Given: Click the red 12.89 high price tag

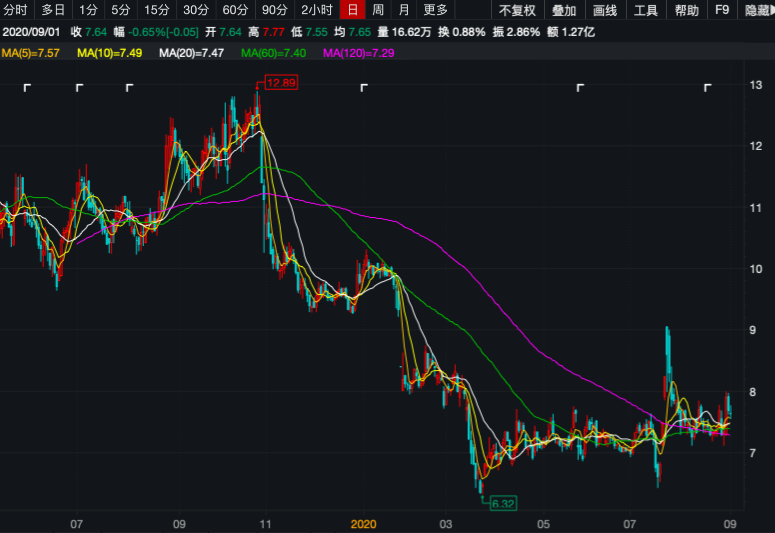Looking at the screenshot, I should click(x=281, y=83).
